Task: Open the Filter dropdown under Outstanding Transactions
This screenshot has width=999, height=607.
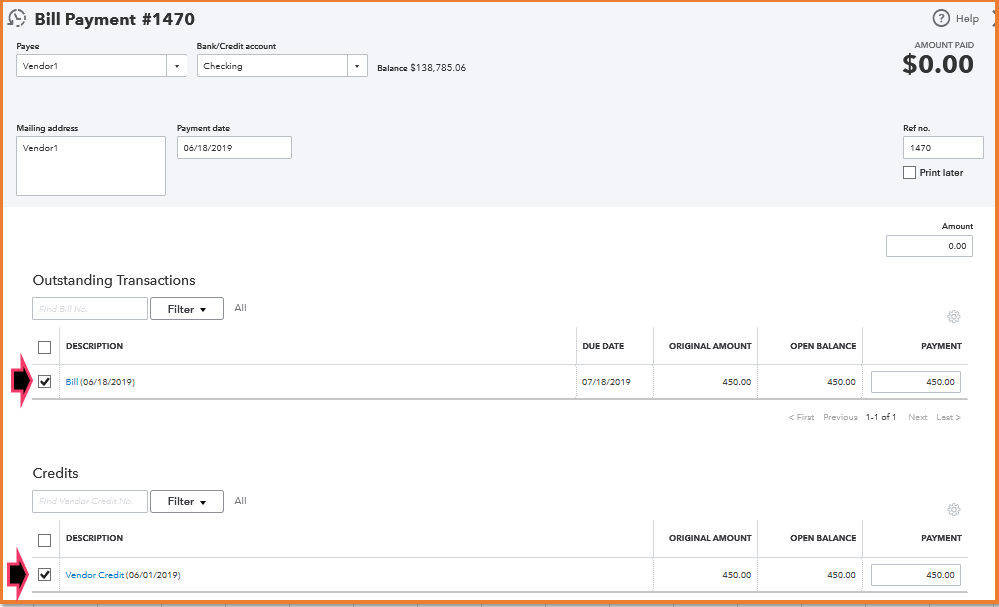Action: point(187,309)
